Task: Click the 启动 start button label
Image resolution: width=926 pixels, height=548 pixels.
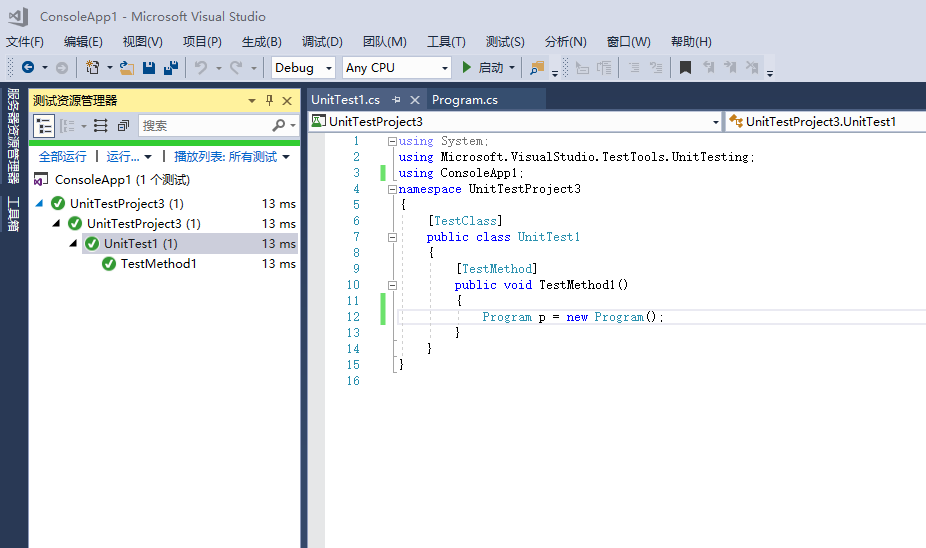Action: (491, 67)
